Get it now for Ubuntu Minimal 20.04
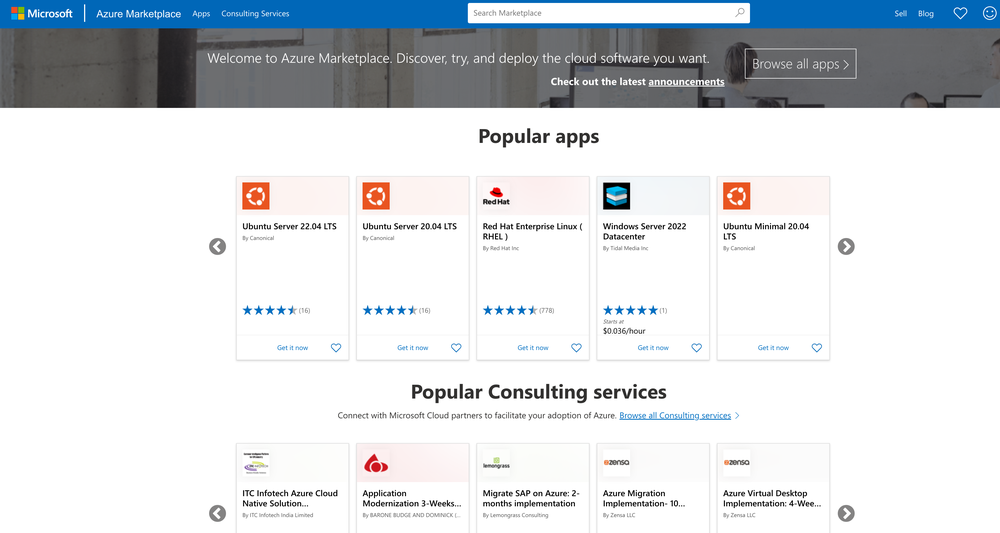 773,348
